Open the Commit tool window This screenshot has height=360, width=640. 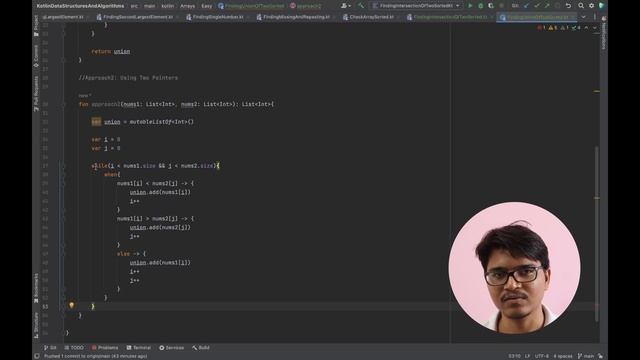tap(36, 56)
